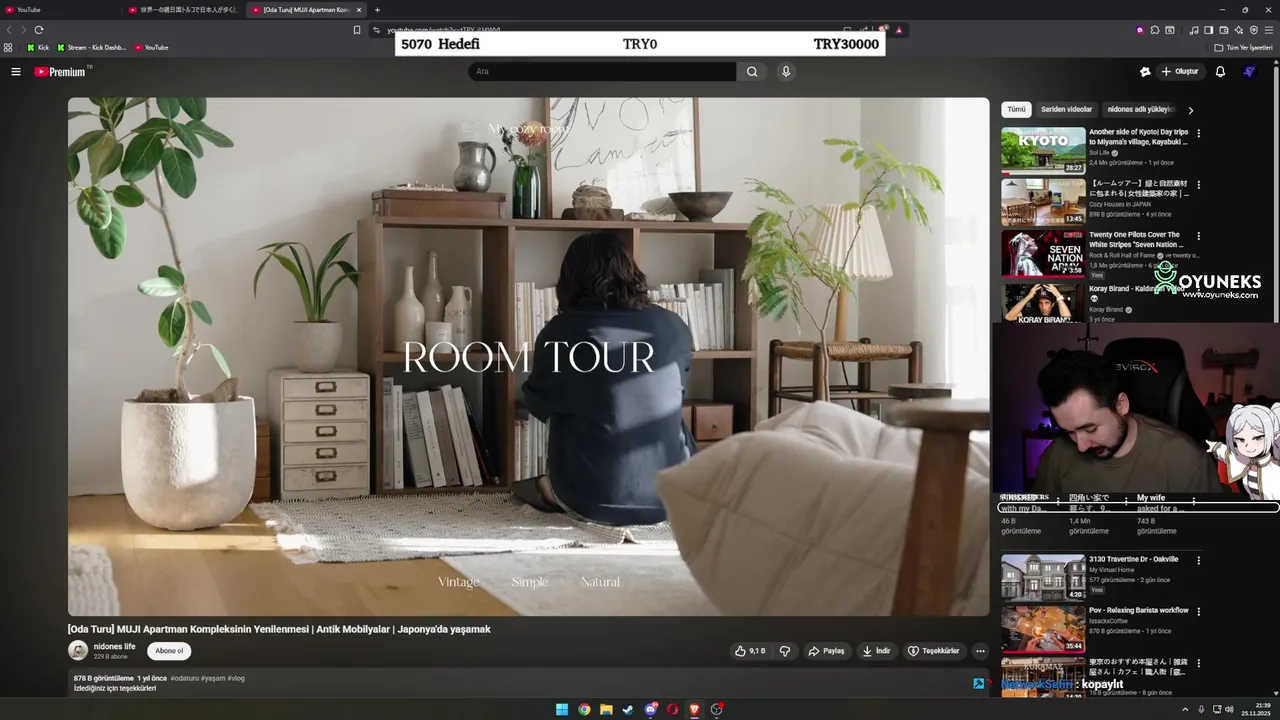1280x720 pixels.
Task: Open more actions three-dot menu
Action: (x=980, y=651)
